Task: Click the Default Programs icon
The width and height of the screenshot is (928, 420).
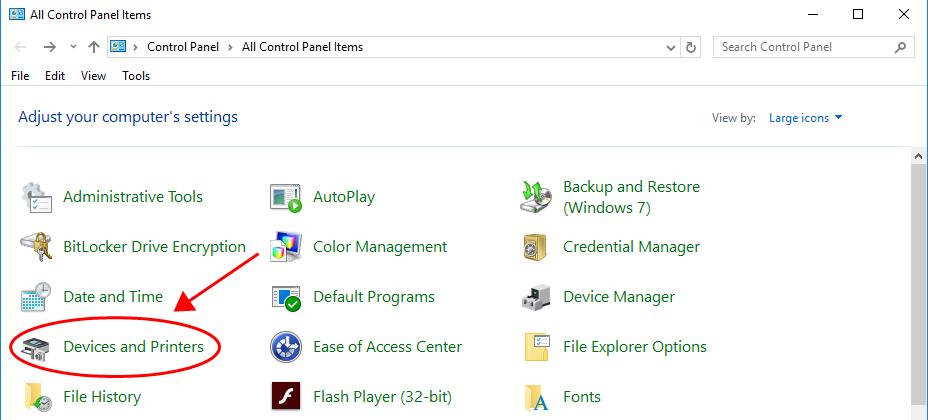Action: pos(286,297)
